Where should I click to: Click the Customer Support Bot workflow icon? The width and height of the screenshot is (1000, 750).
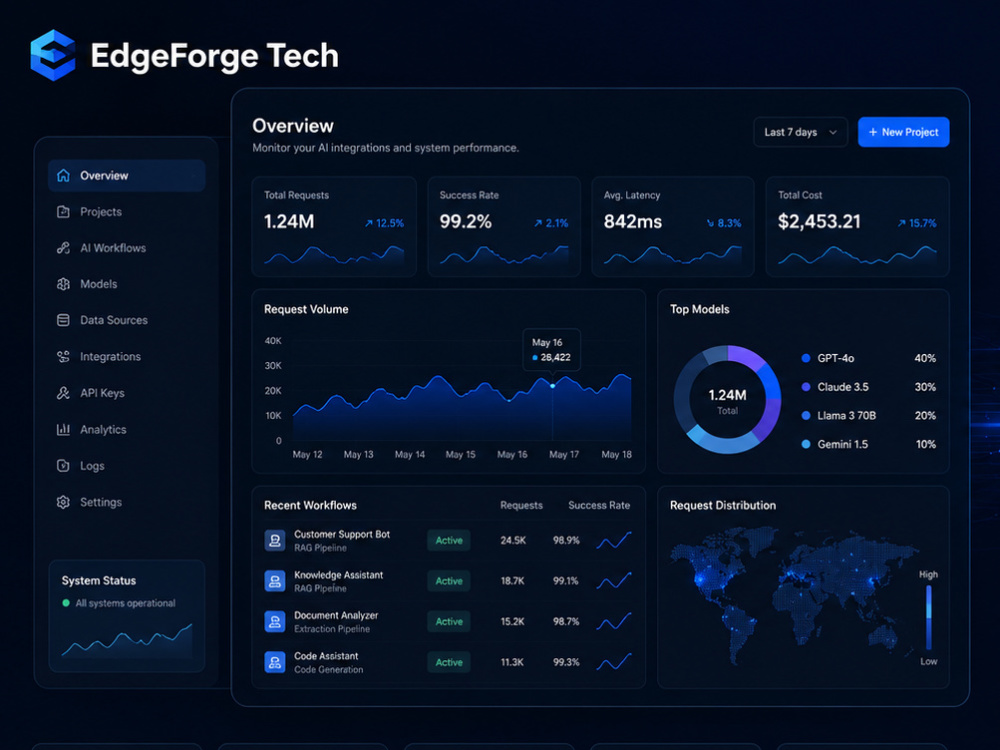point(275,540)
